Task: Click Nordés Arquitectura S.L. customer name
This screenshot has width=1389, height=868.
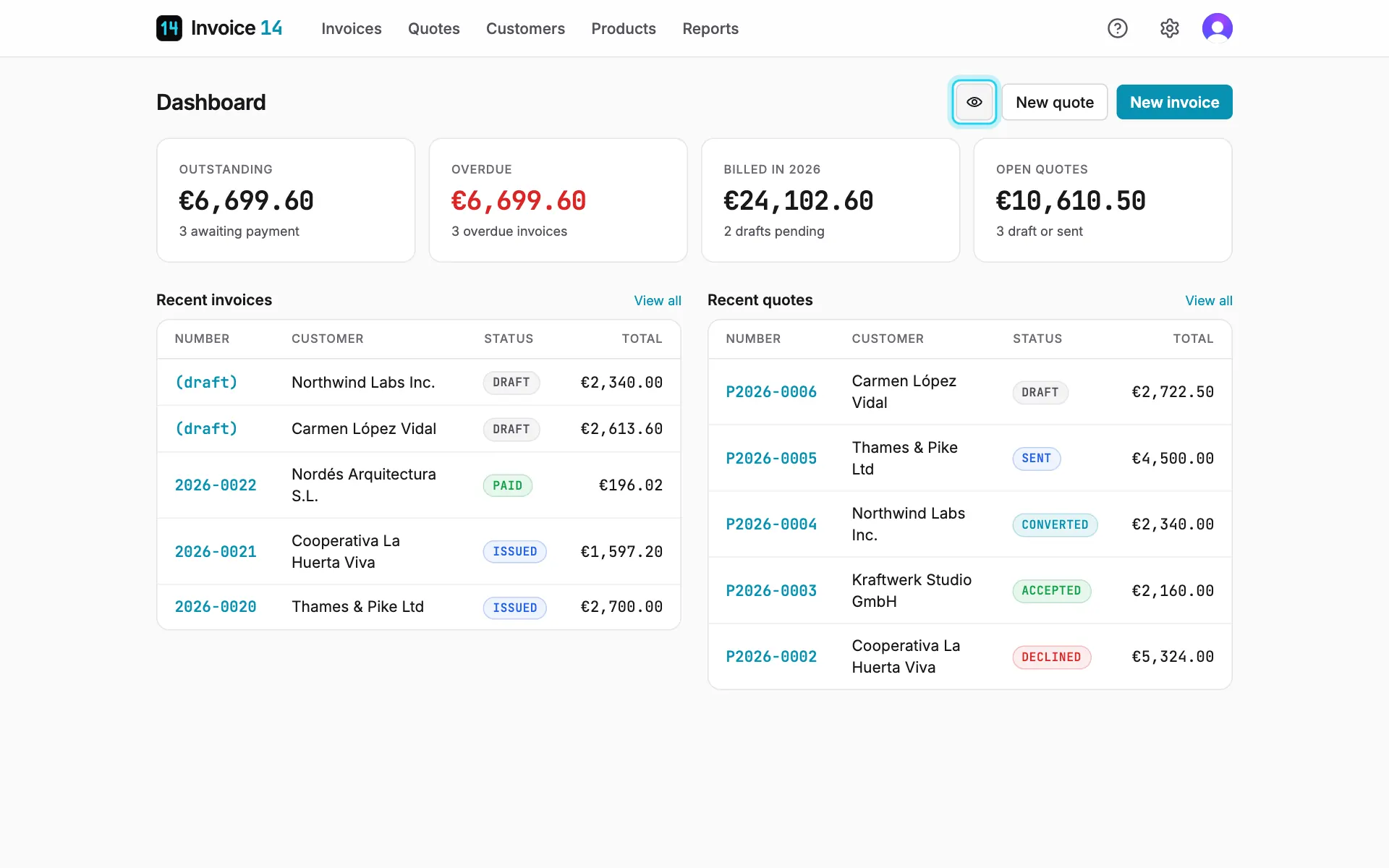Action: 364,485
